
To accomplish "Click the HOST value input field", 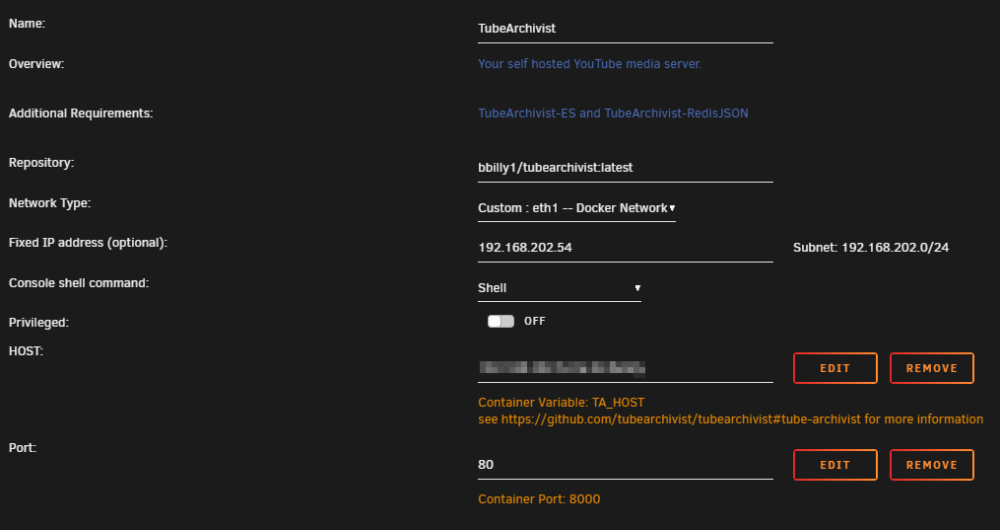I will (x=625, y=368).
